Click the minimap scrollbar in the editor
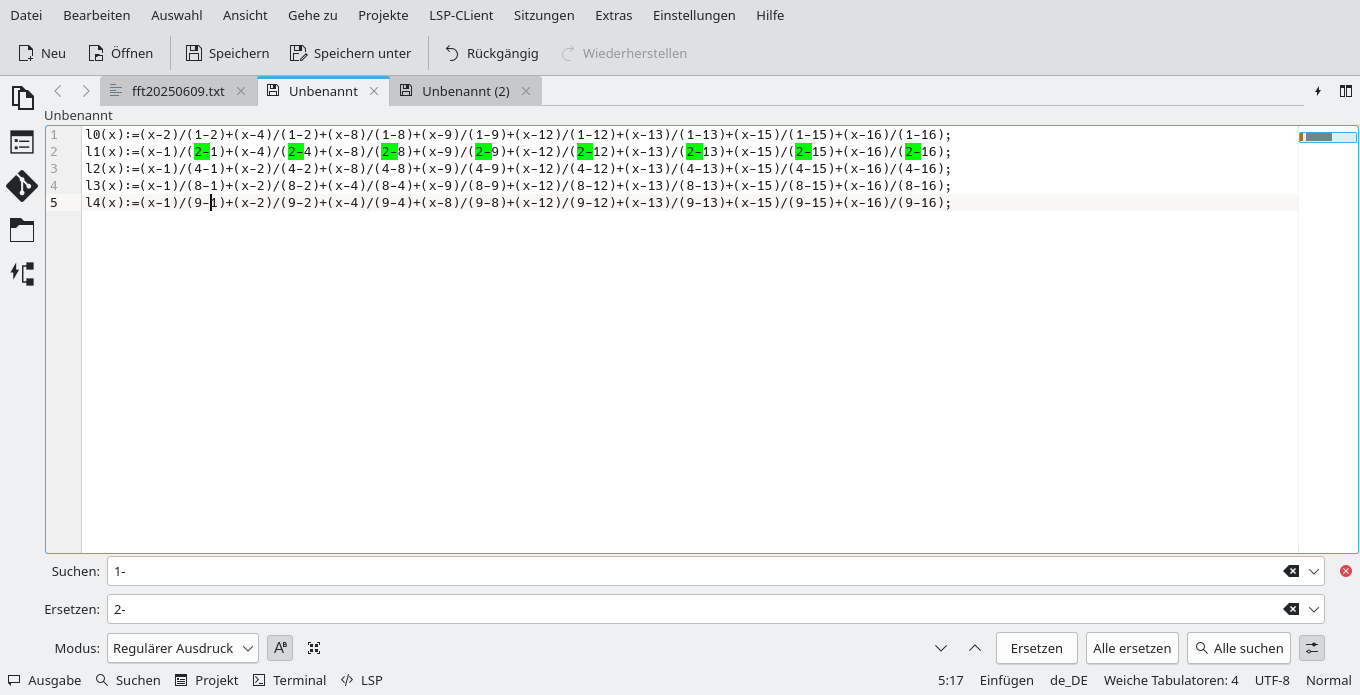This screenshot has width=1360, height=695. click(x=1327, y=137)
